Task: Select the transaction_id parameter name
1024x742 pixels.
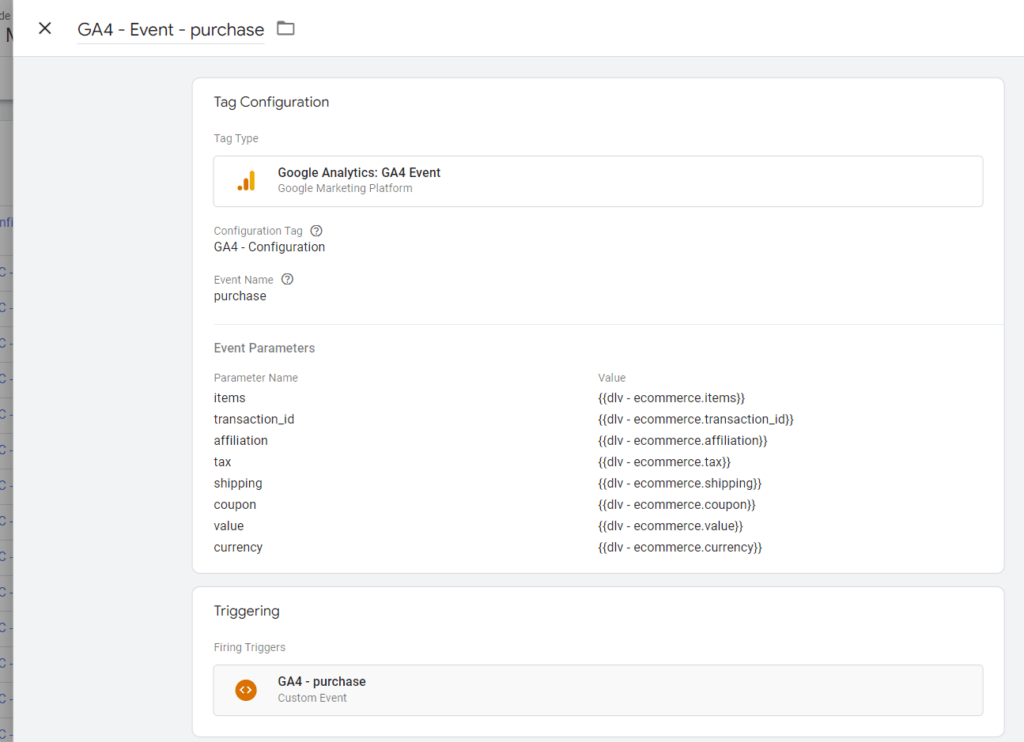Action: click(x=253, y=419)
